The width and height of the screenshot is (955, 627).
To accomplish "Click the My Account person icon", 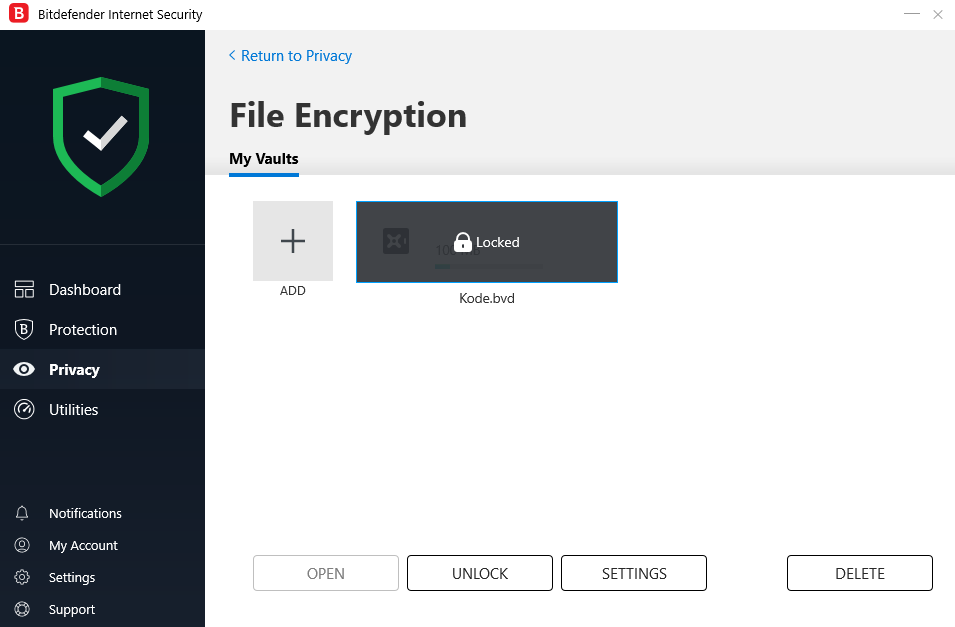I will pyautogui.click(x=22, y=545).
